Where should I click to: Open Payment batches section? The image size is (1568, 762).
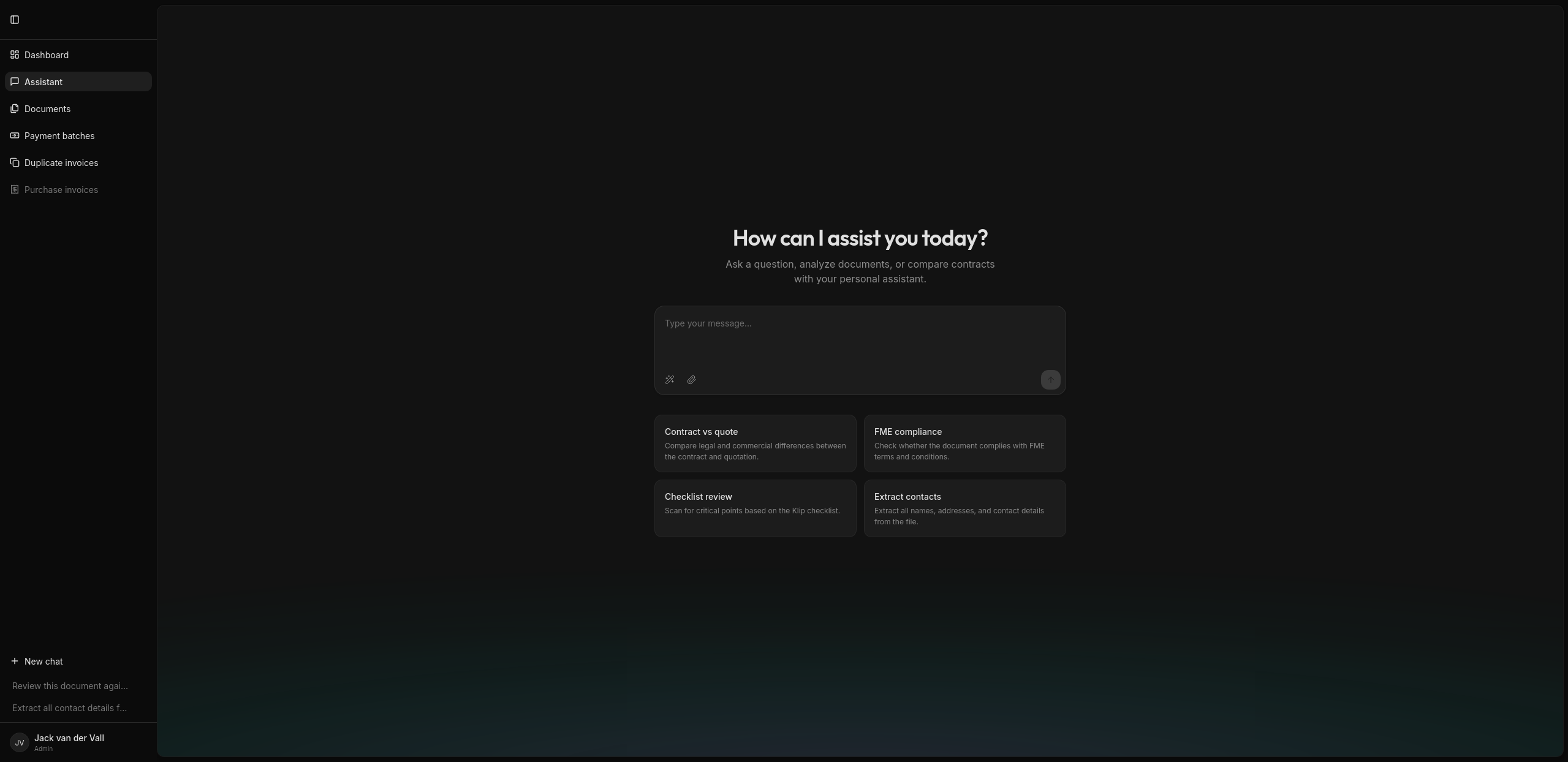point(78,135)
